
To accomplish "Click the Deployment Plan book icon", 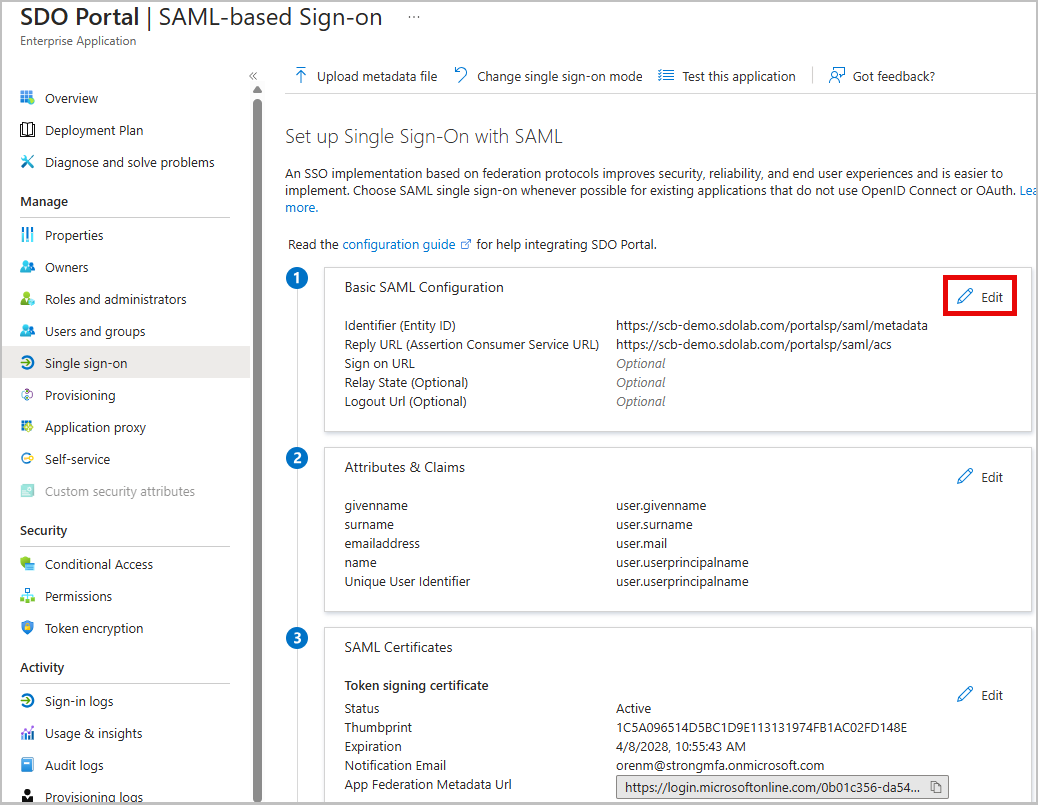I will click(27, 130).
